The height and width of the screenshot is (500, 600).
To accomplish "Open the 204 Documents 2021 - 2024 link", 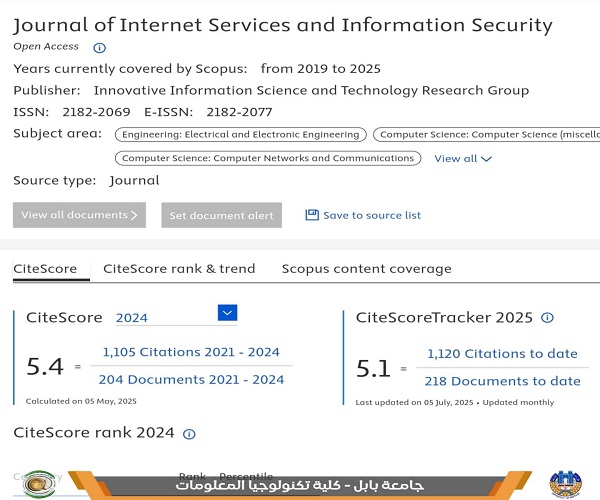I will (x=191, y=379).
